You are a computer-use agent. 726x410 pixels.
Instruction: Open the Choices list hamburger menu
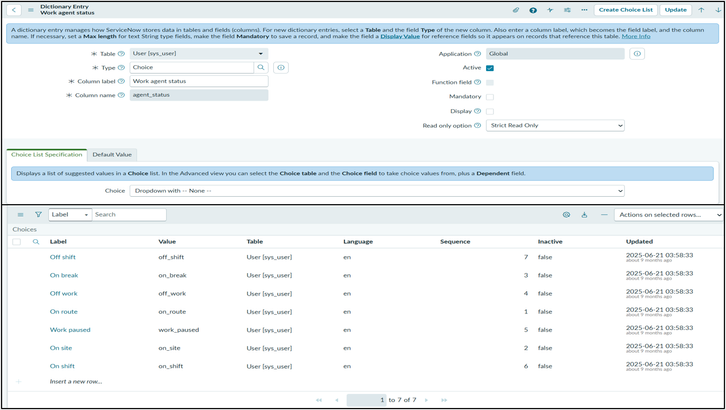pyautogui.click(x=20, y=214)
